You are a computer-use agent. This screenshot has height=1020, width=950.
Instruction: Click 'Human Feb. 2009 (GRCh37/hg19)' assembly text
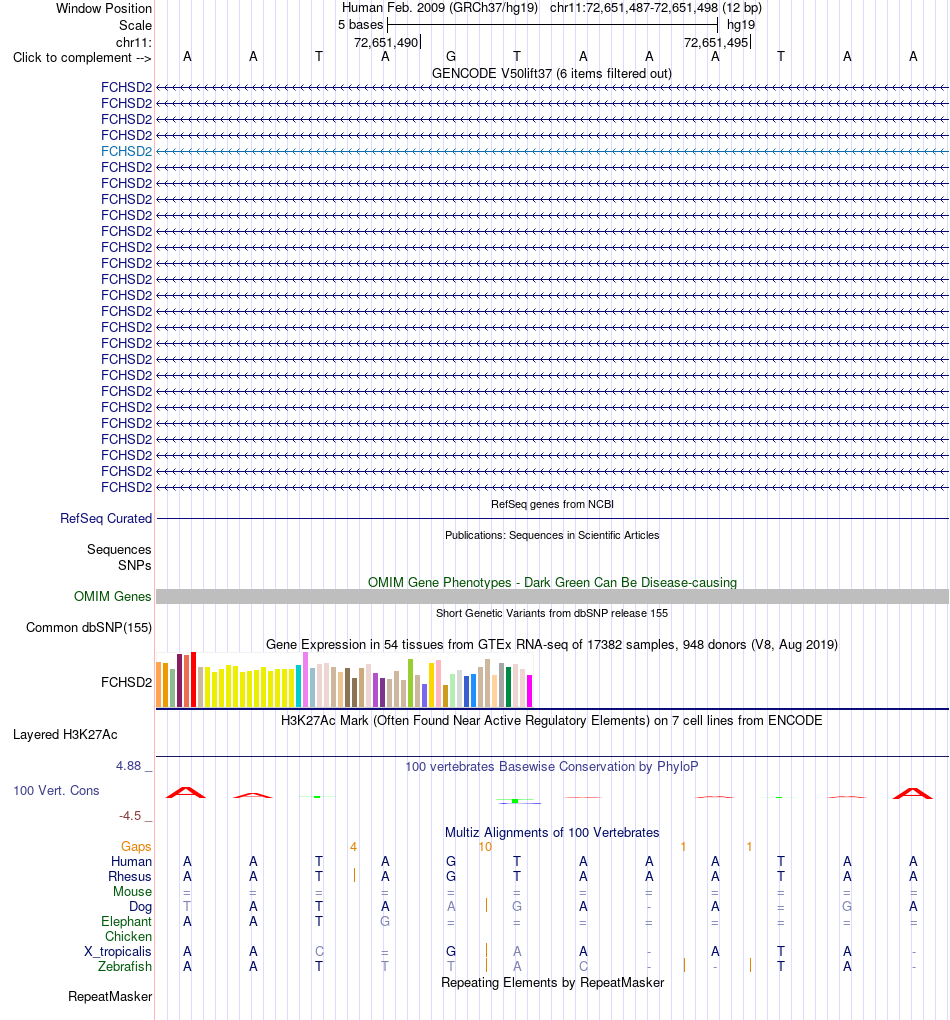[x=440, y=8]
